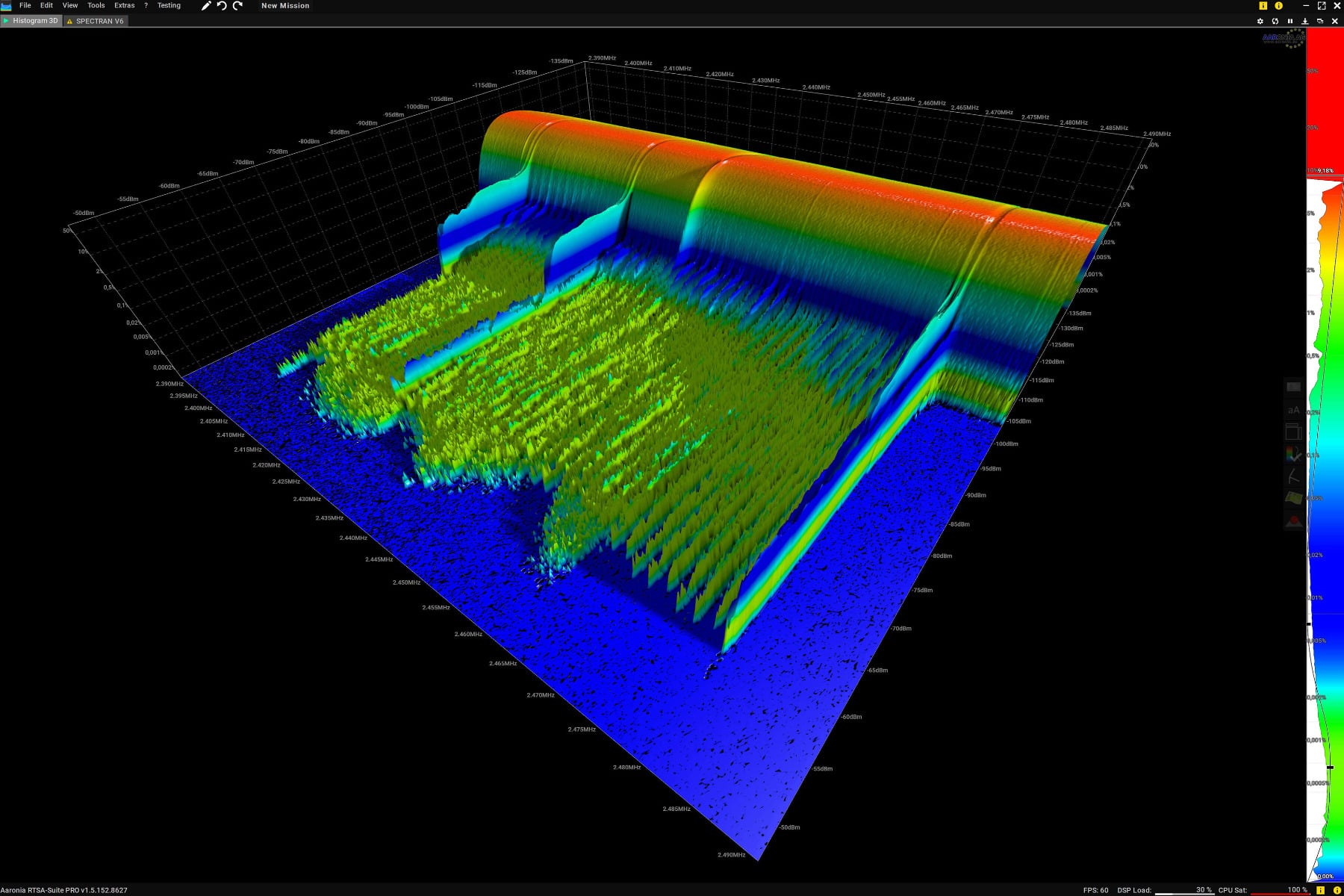Open the Extras dropdown menu
1344x896 pixels.
tap(124, 5)
